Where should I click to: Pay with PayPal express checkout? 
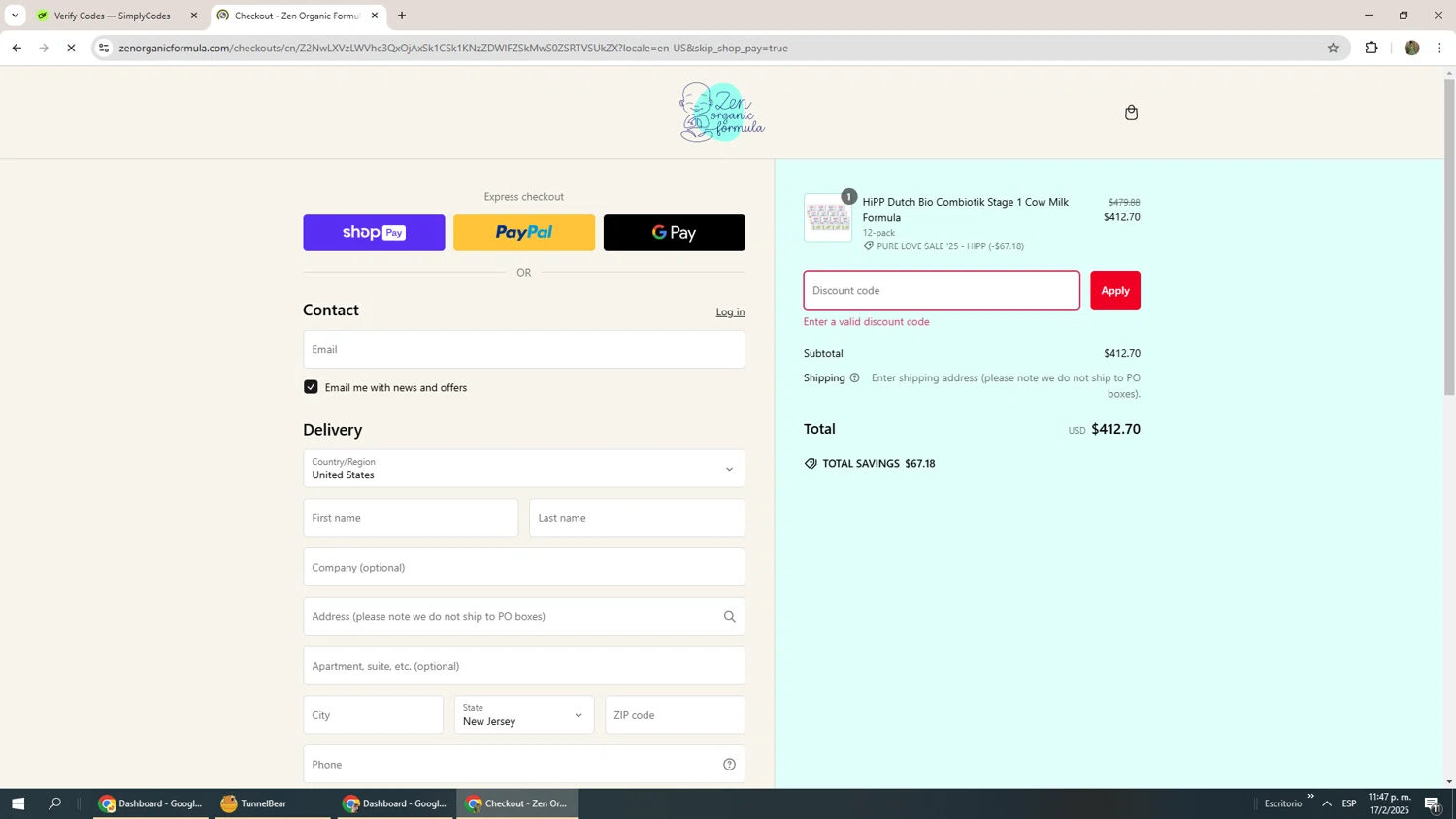pyautogui.click(x=524, y=233)
